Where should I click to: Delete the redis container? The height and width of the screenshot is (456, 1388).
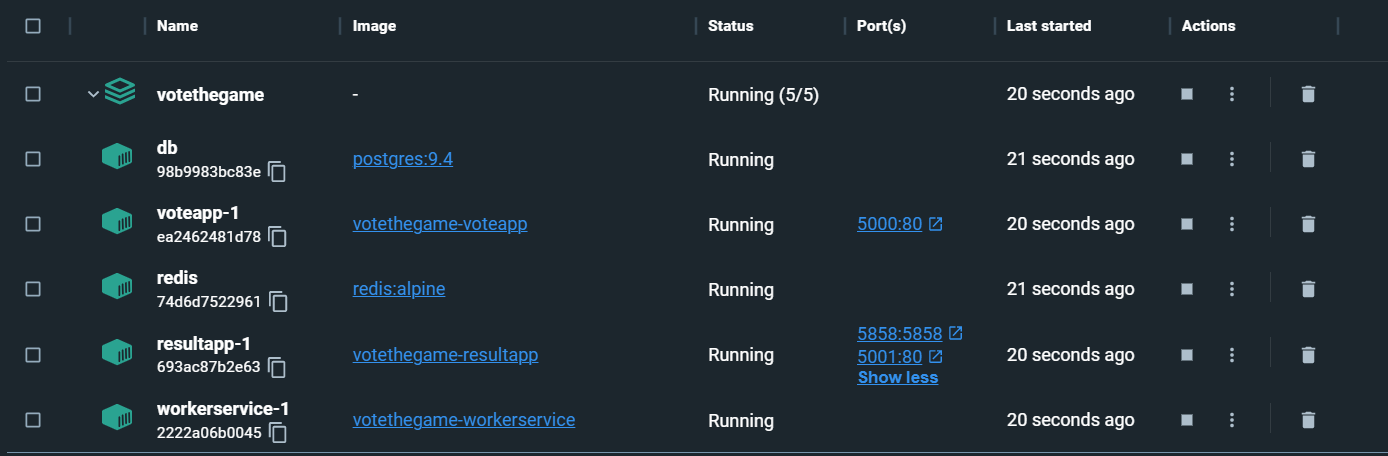(1308, 289)
